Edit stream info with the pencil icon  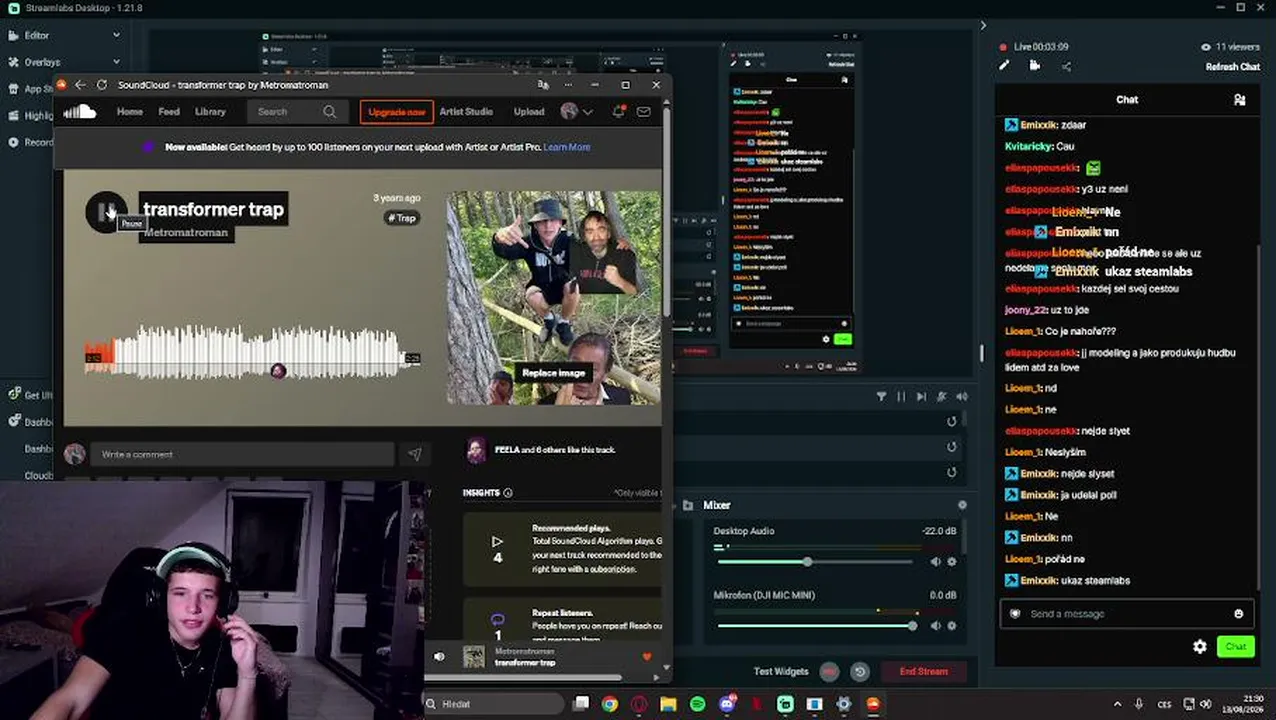pos(1004,66)
